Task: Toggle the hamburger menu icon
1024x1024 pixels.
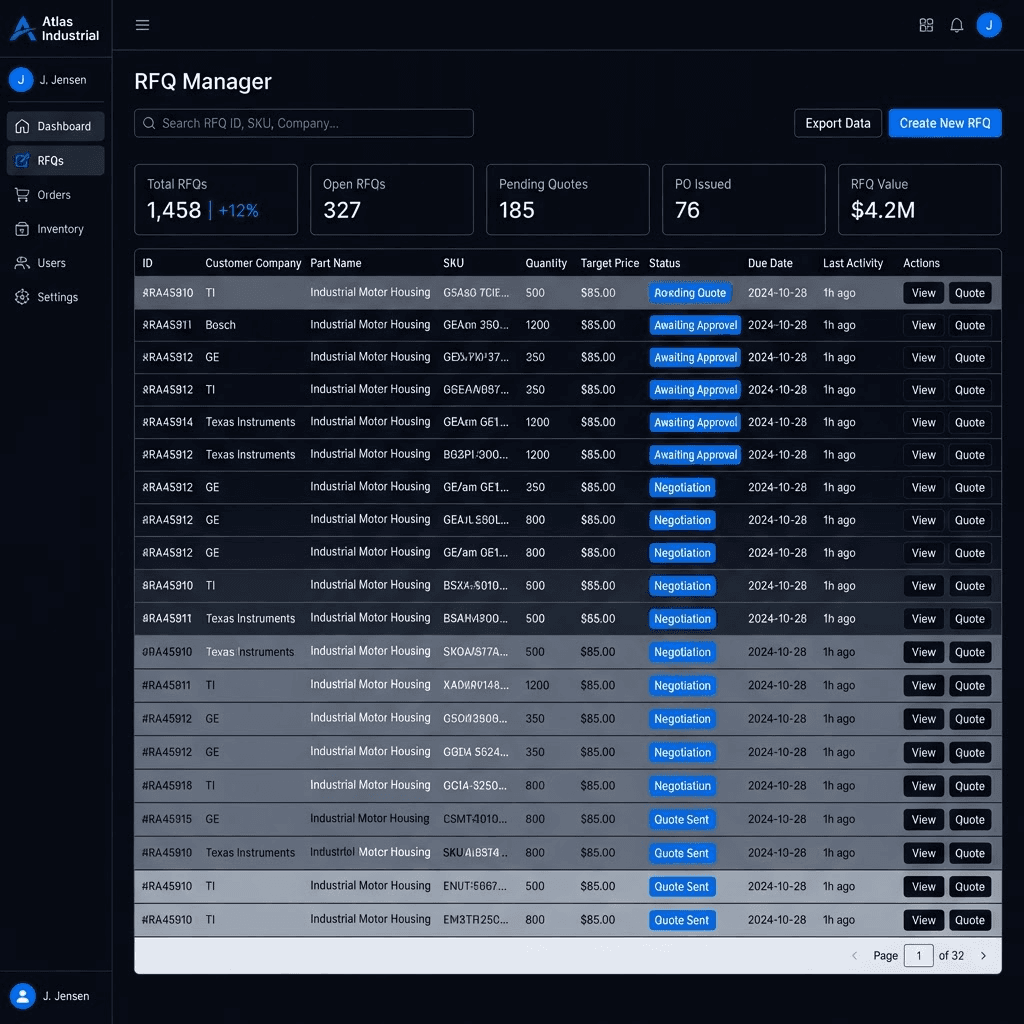Action: coord(142,25)
